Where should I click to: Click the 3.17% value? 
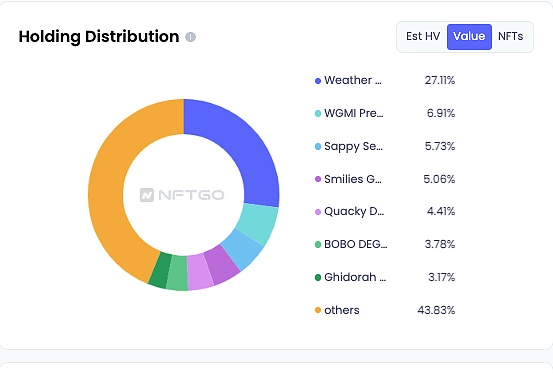[x=442, y=277]
